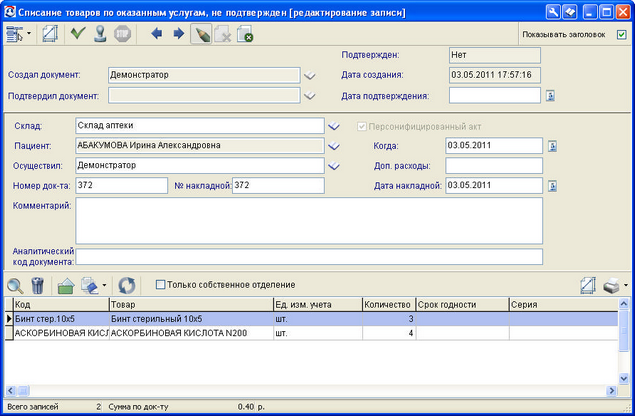Sort by the Товар column header
Screen dimensions: 635x416
pyautogui.click(x=192, y=305)
